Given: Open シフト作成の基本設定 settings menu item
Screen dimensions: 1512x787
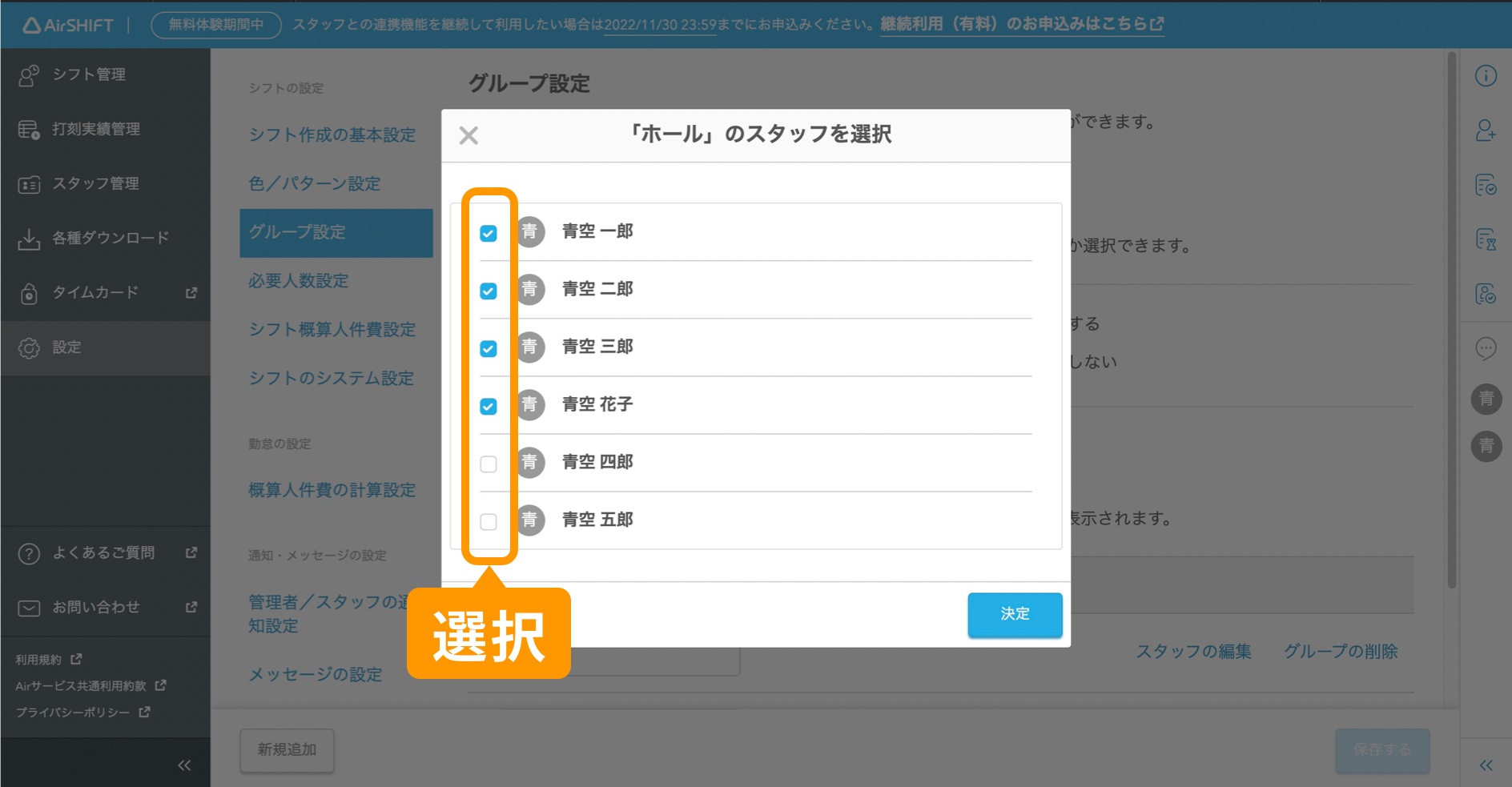Looking at the screenshot, I should [x=332, y=135].
